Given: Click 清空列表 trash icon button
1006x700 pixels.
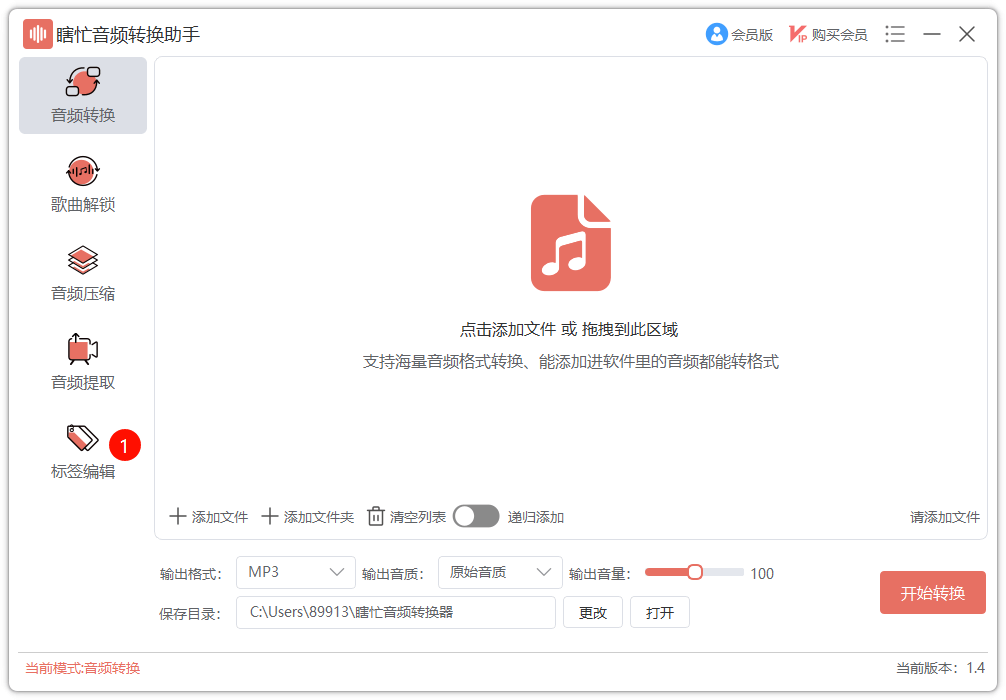Looking at the screenshot, I should tap(406, 516).
